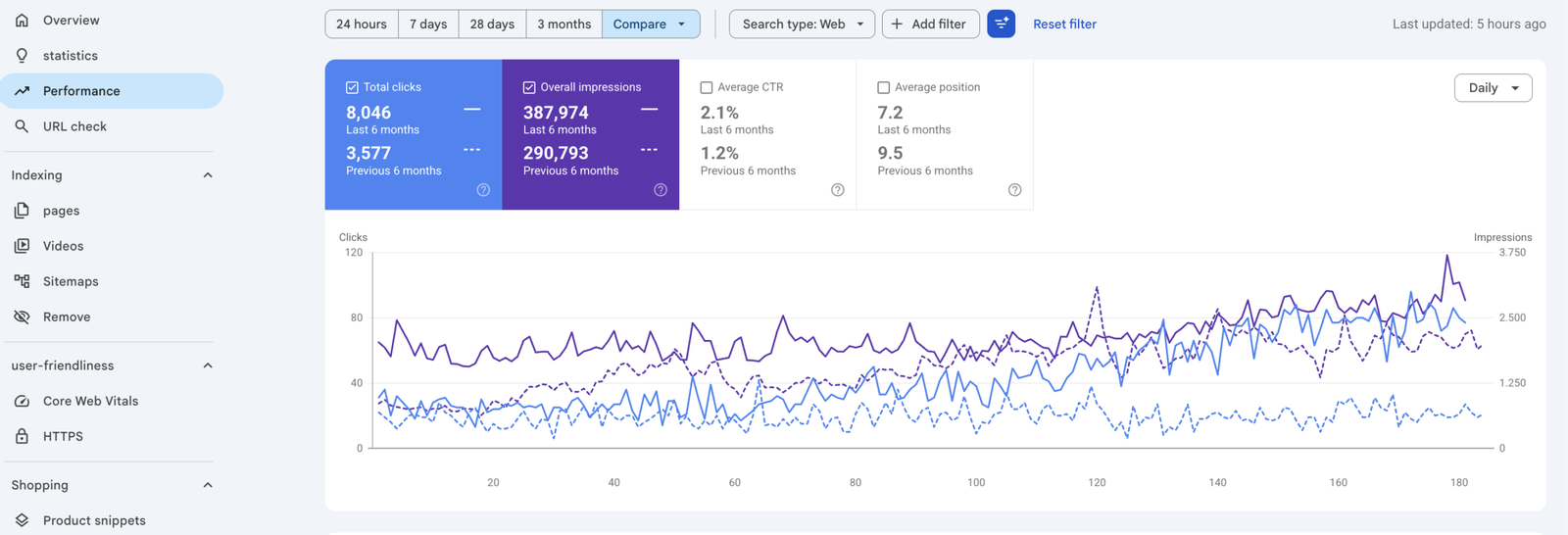The width and height of the screenshot is (1568, 535).
Task: Open Overview in the sidebar
Action: point(112,20)
